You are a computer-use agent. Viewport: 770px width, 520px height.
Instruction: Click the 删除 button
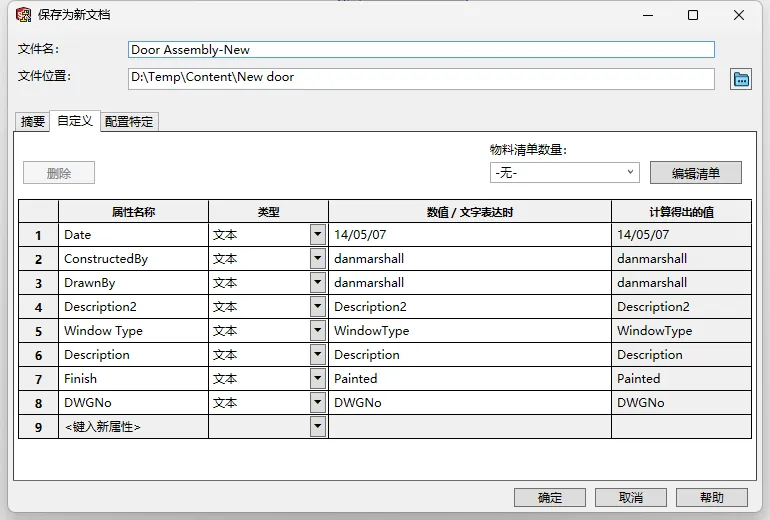coord(59,173)
